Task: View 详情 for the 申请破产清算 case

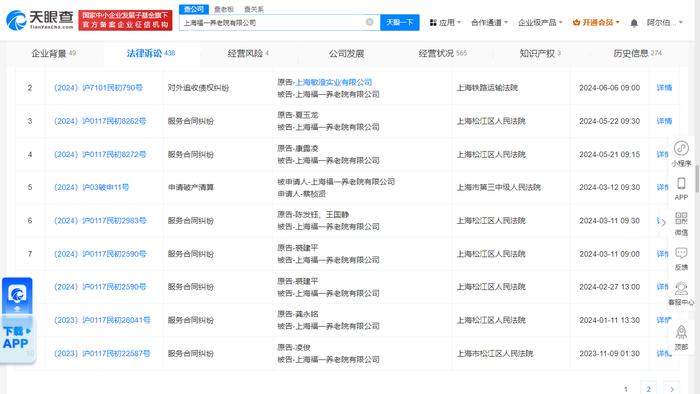Action: click(662, 187)
